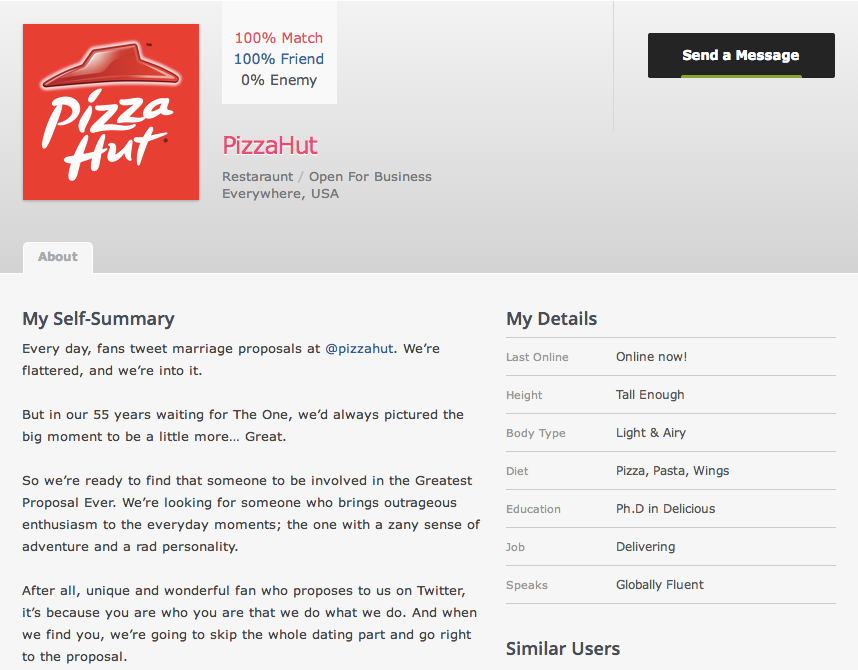Click the 100% Friend percentage
The image size is (858, 670).
click(x=279, y=59)
